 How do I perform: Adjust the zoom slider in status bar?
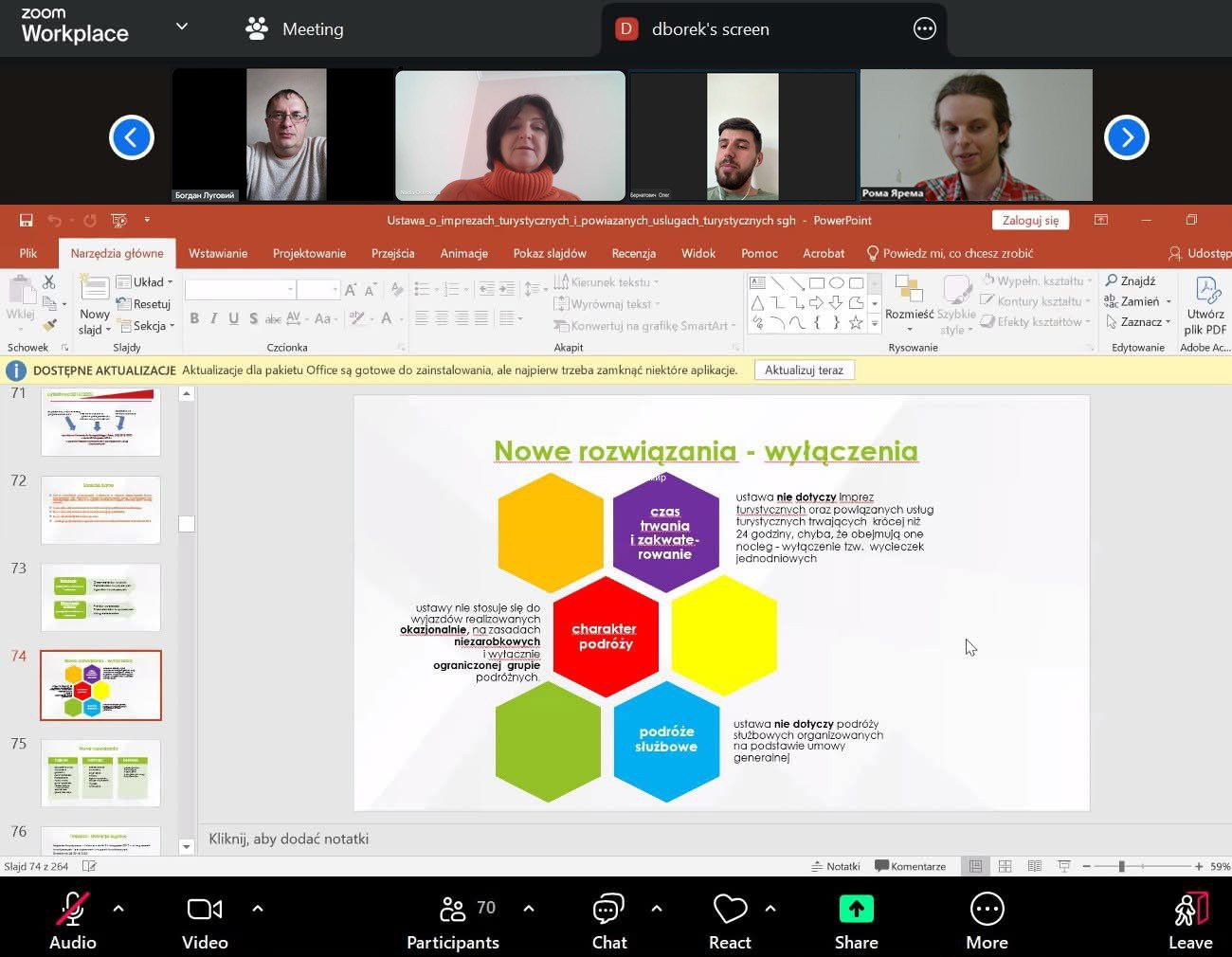point(1121,866)
